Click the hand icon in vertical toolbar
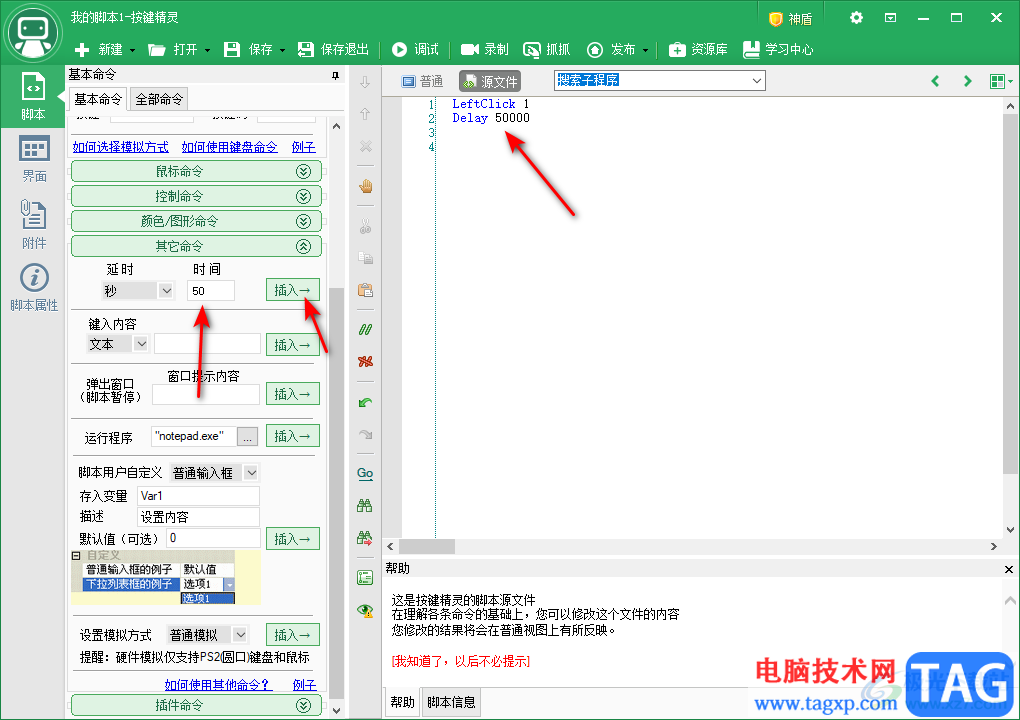The height and width of the screenshot is (720, 1020). [366, 187]
